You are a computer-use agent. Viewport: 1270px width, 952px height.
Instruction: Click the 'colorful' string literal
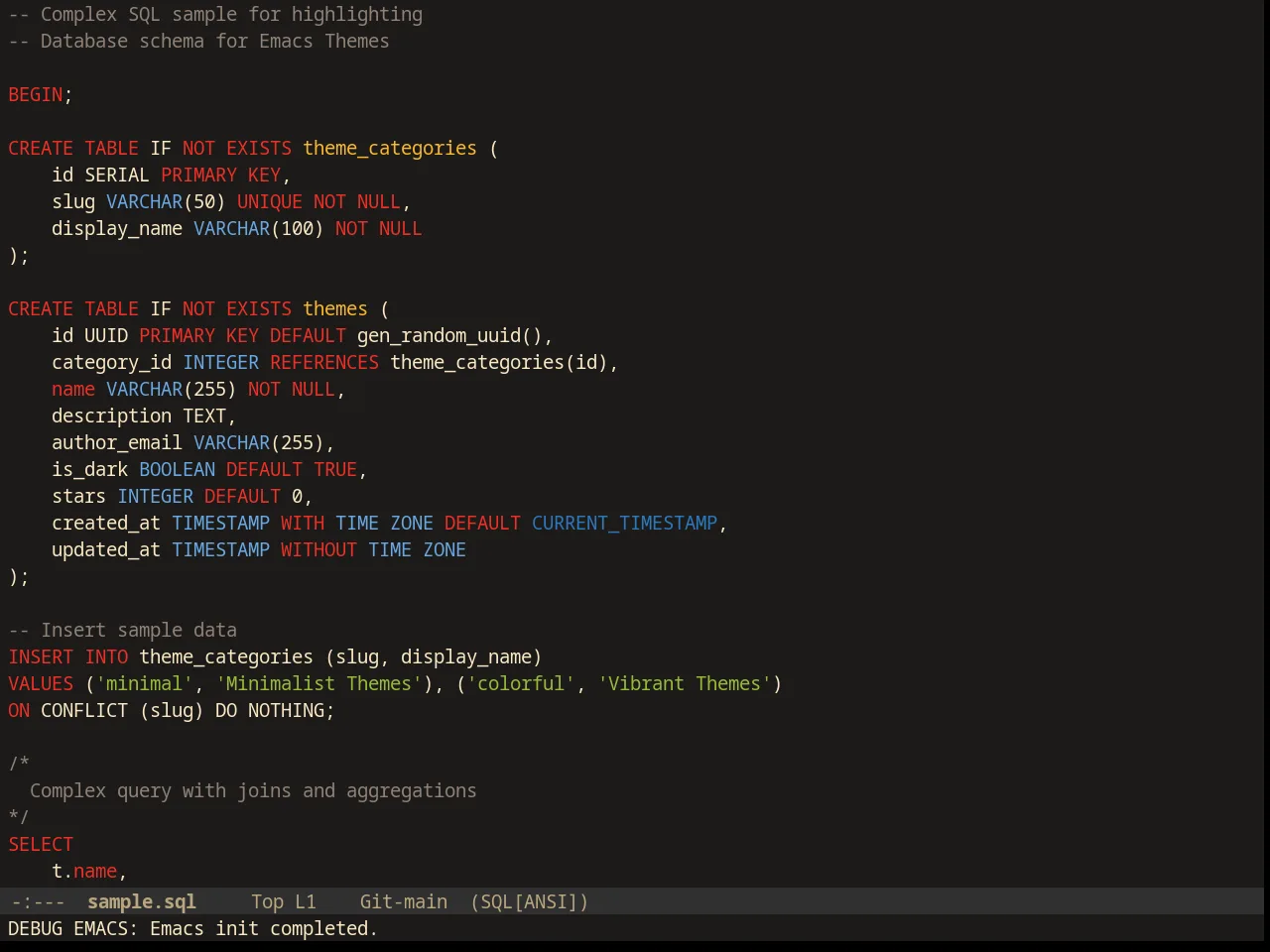(x=521, y=683)
